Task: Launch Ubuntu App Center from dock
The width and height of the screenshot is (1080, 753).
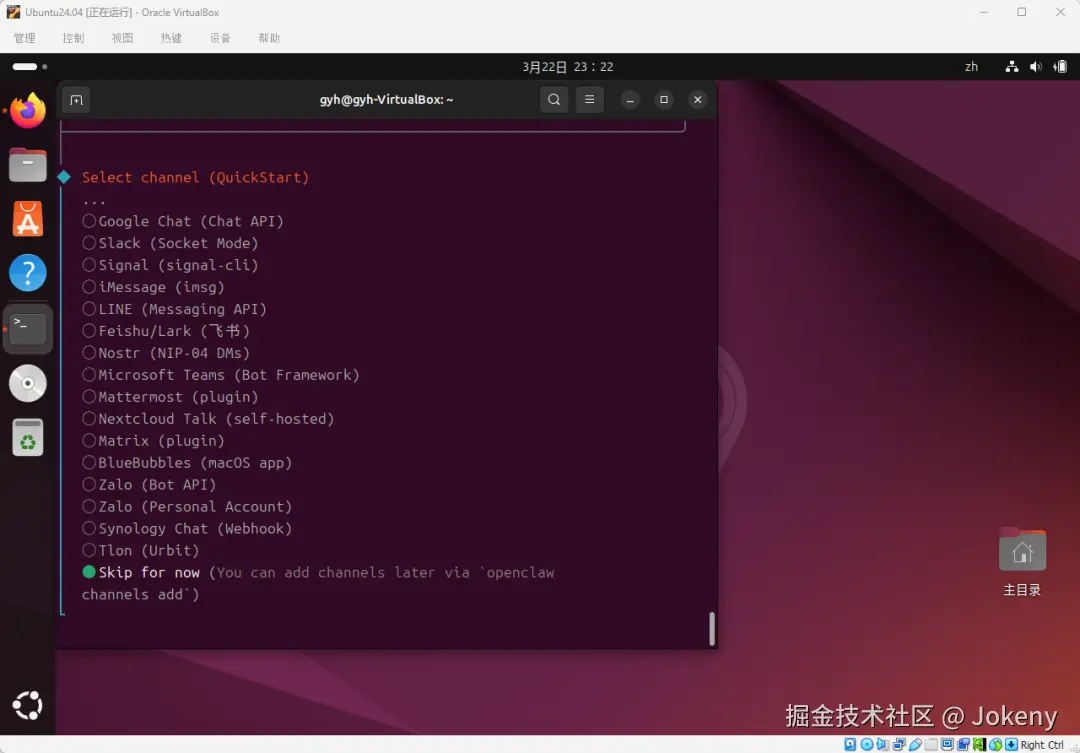Action: coord(28,219)
